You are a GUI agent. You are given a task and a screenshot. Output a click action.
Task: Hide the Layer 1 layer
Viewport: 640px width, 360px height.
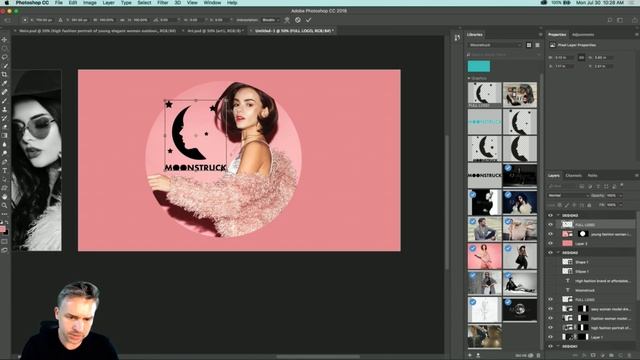click(550, 337)
